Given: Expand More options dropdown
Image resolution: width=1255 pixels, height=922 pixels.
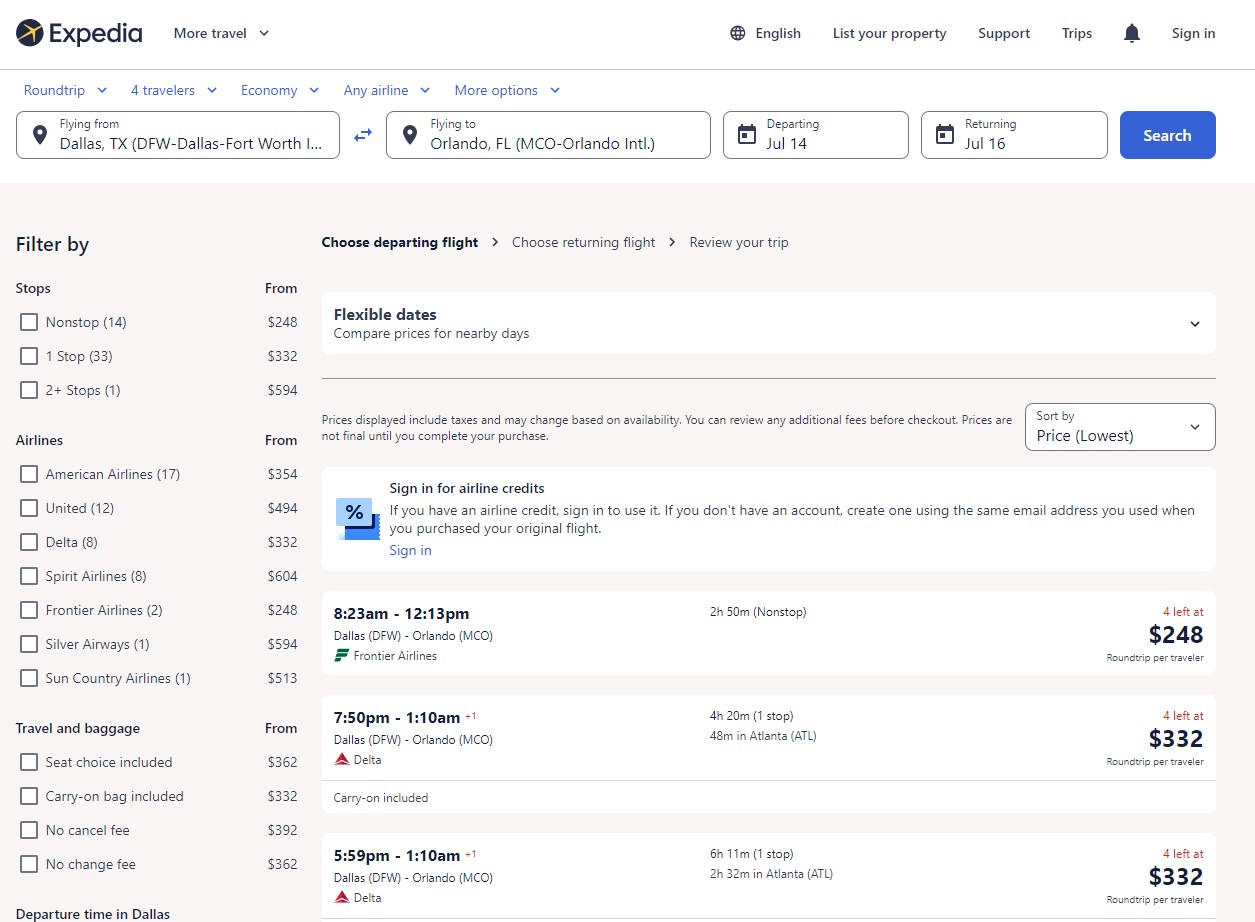Looking at the screenshot, I should [508, 90].
